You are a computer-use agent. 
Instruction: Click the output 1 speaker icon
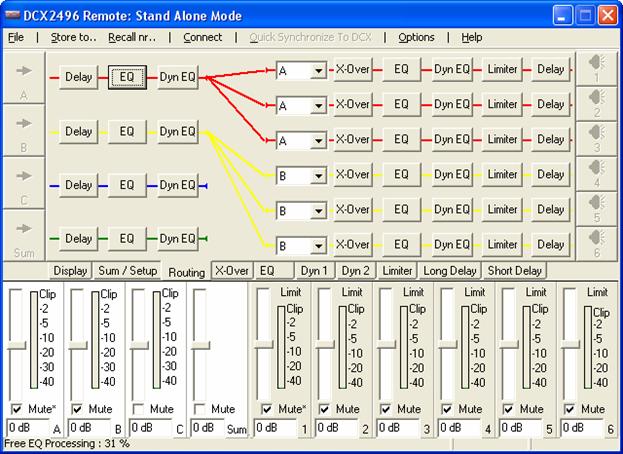click(x=596, y=69)
